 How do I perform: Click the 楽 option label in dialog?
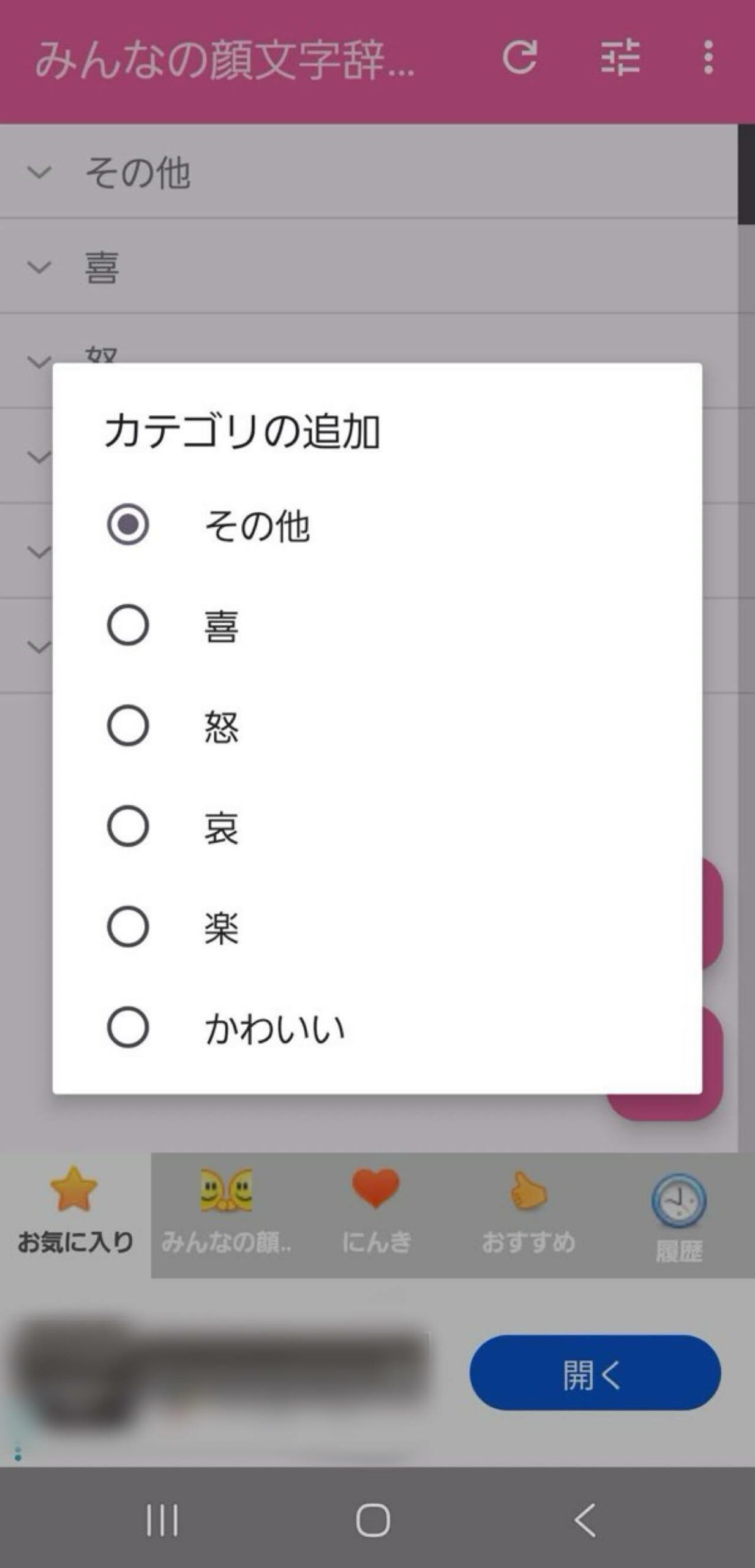(x=221, y=928)
